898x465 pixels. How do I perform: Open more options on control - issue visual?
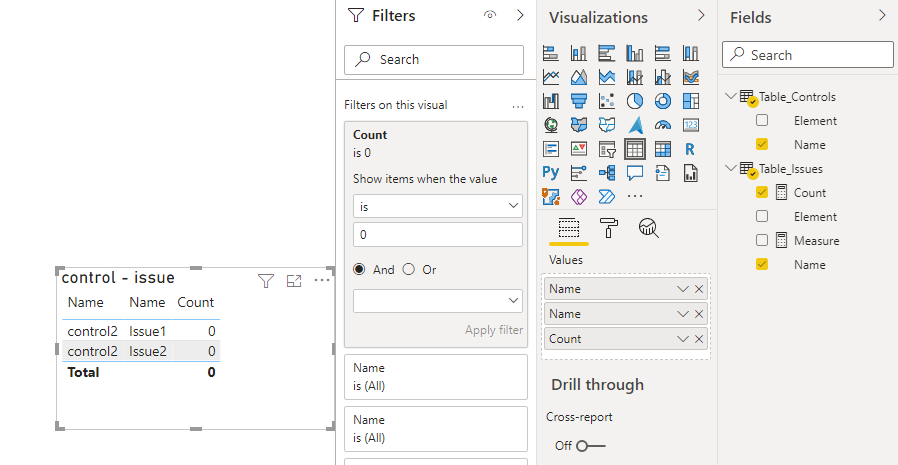[x=322, y=281]
